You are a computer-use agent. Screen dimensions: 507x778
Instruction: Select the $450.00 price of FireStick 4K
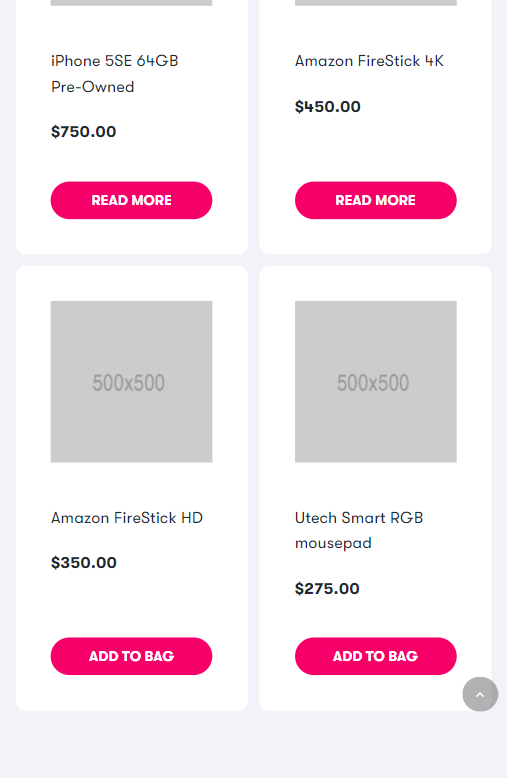click(x=327, y=106)
